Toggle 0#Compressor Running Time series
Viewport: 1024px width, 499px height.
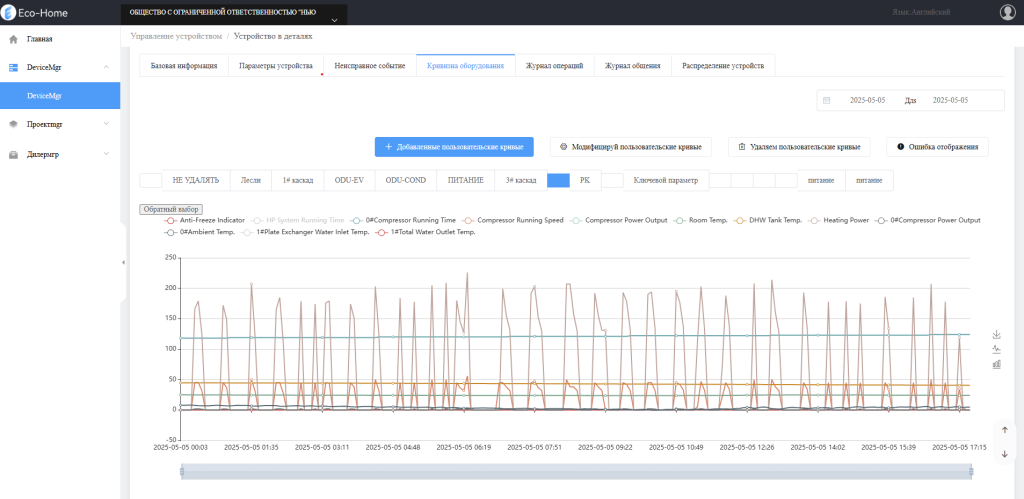point(403,221)
